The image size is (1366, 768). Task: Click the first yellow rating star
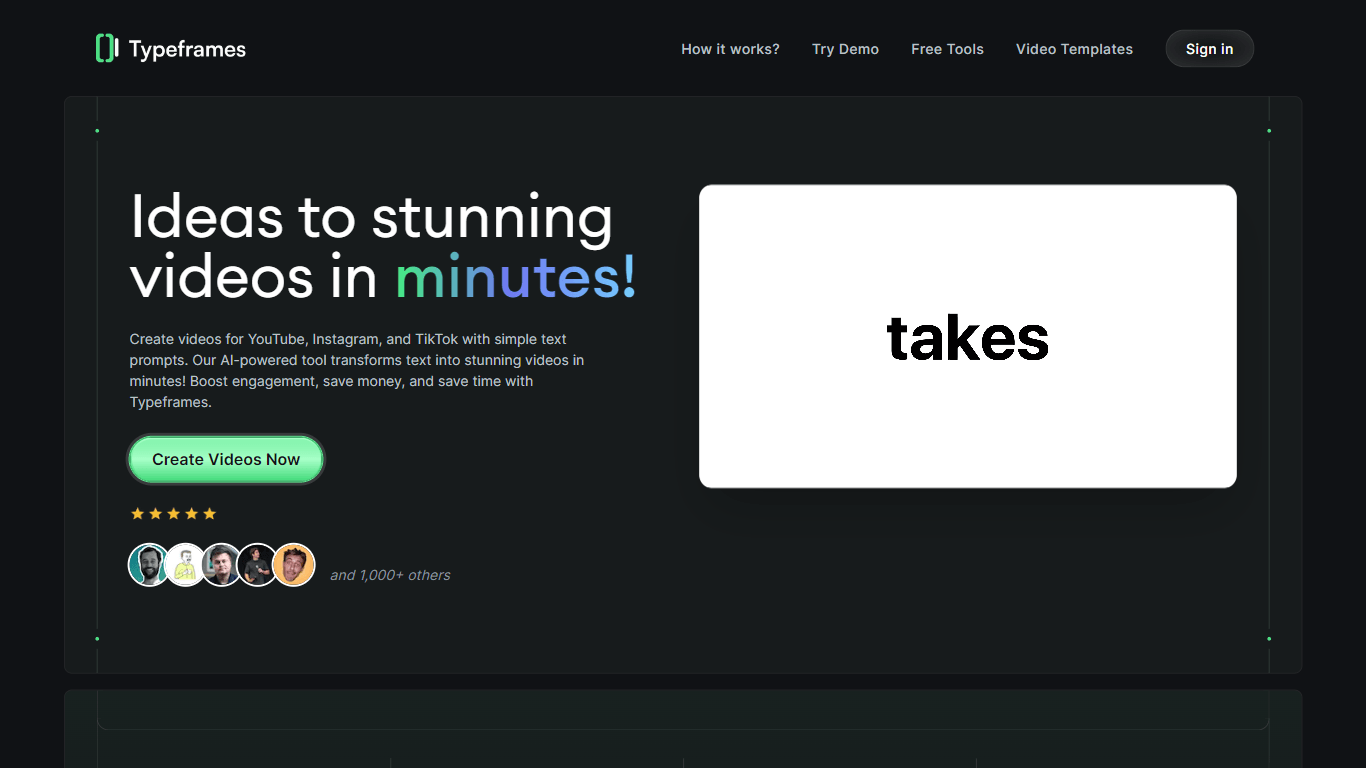coord(138,514)
